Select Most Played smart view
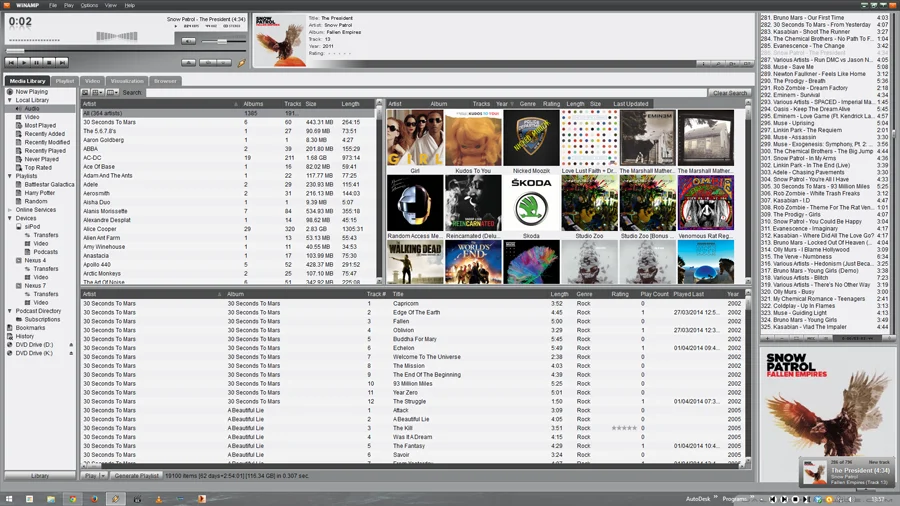The image size is (900, 506). 40,125
